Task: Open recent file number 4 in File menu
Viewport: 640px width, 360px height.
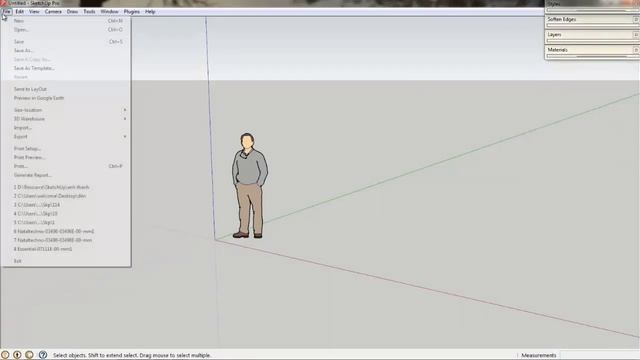Action: point(66,213)
